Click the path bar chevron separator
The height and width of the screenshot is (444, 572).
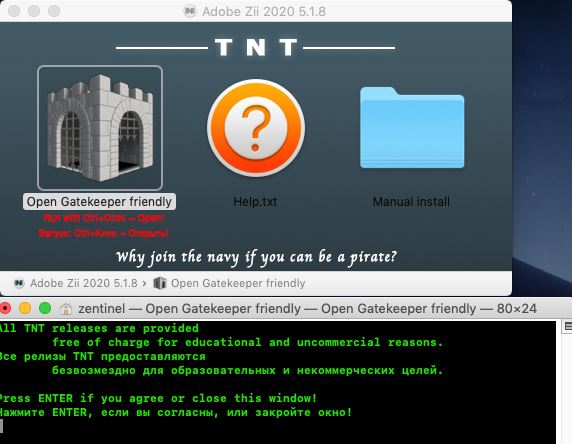click(145, 283)
